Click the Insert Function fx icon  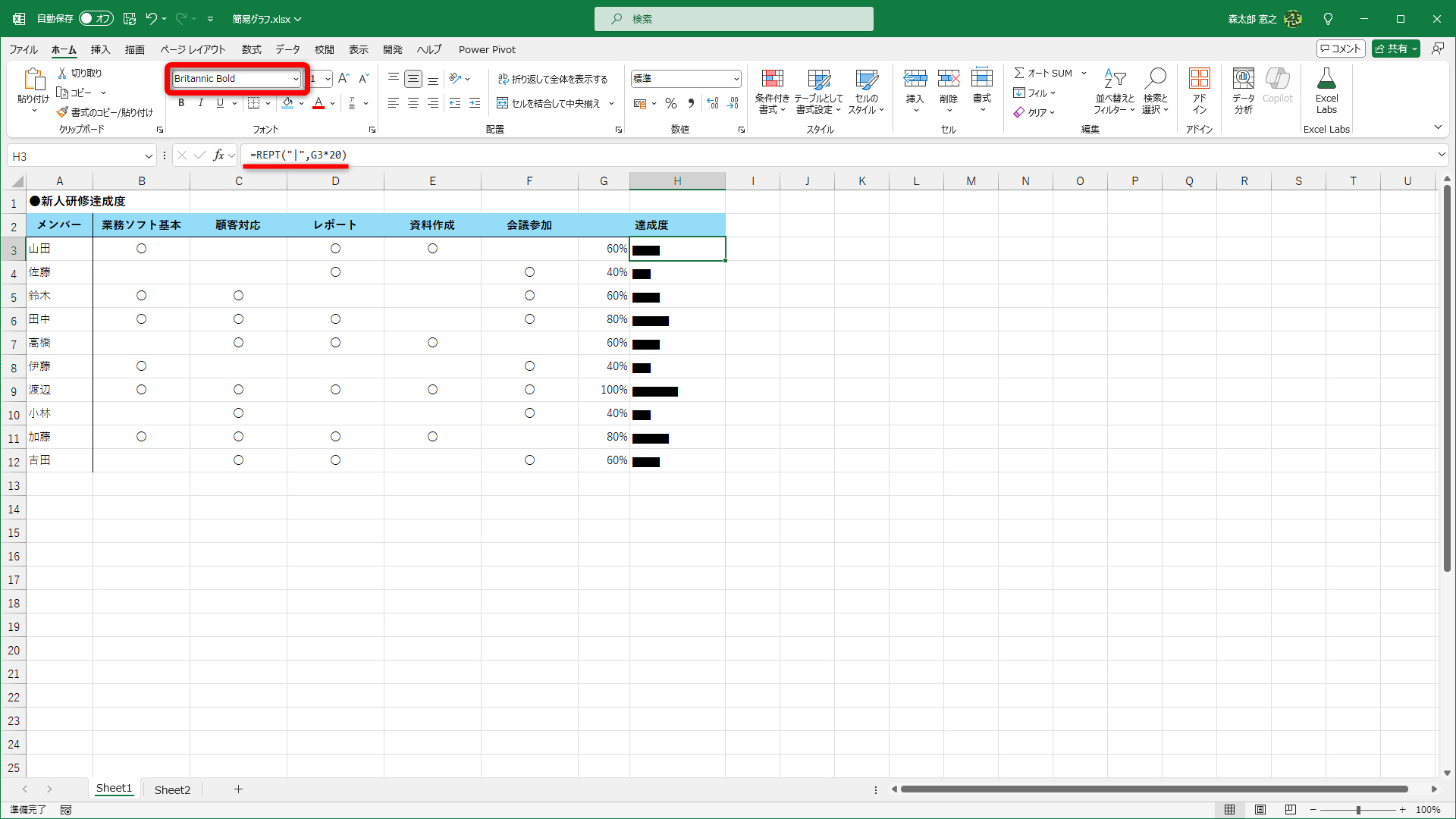point(218,155)
